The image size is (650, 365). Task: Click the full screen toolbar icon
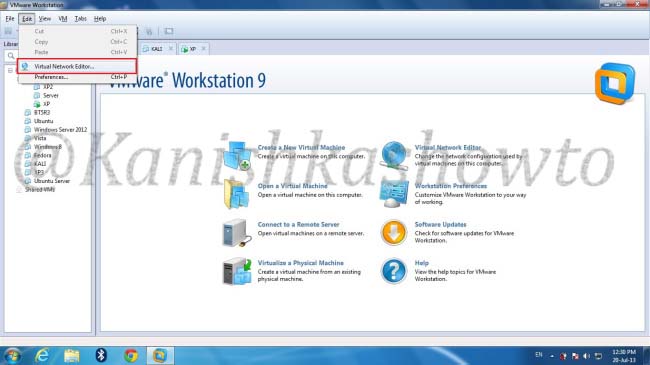pos(169,31)
